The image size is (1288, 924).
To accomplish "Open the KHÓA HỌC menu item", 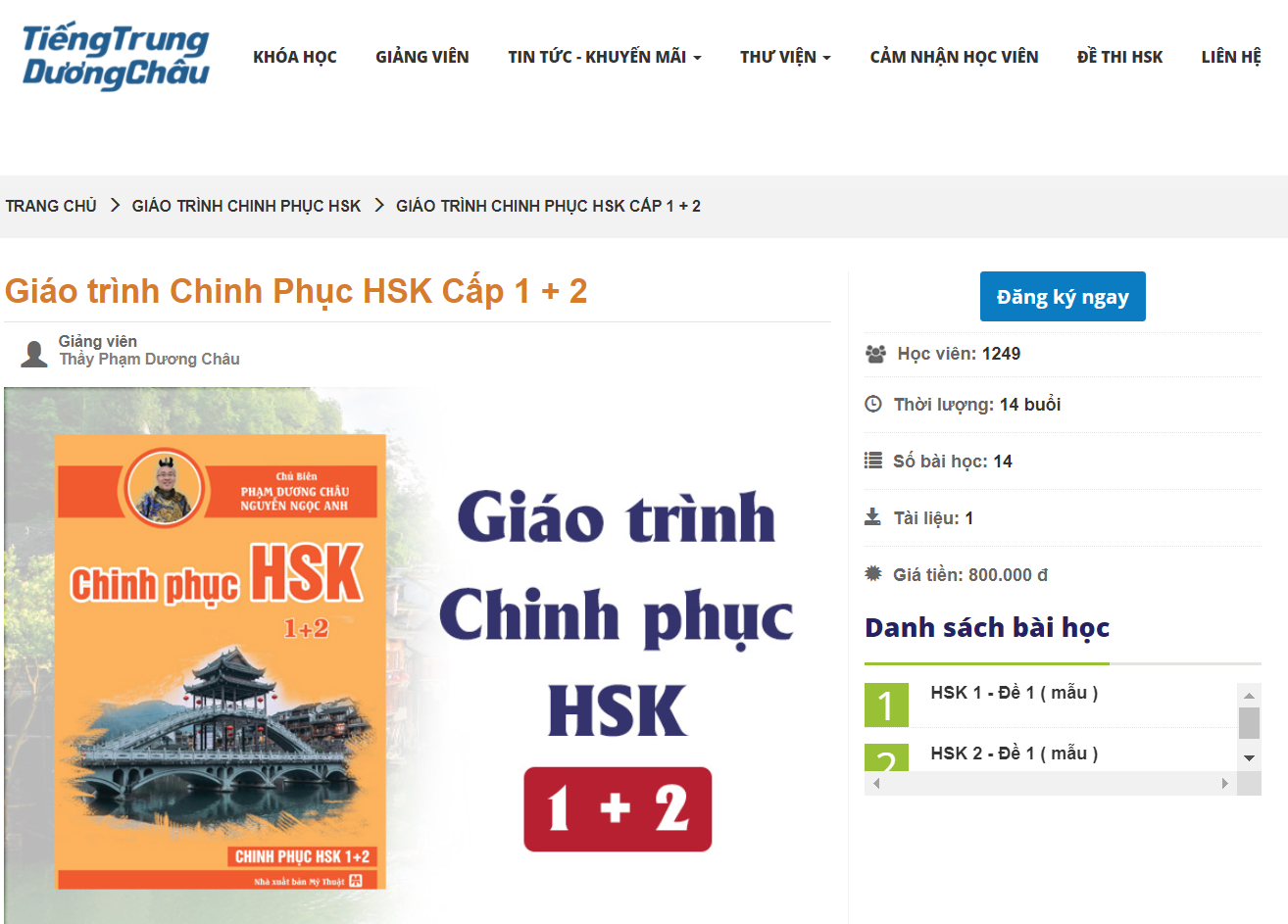I will (295, 57).
